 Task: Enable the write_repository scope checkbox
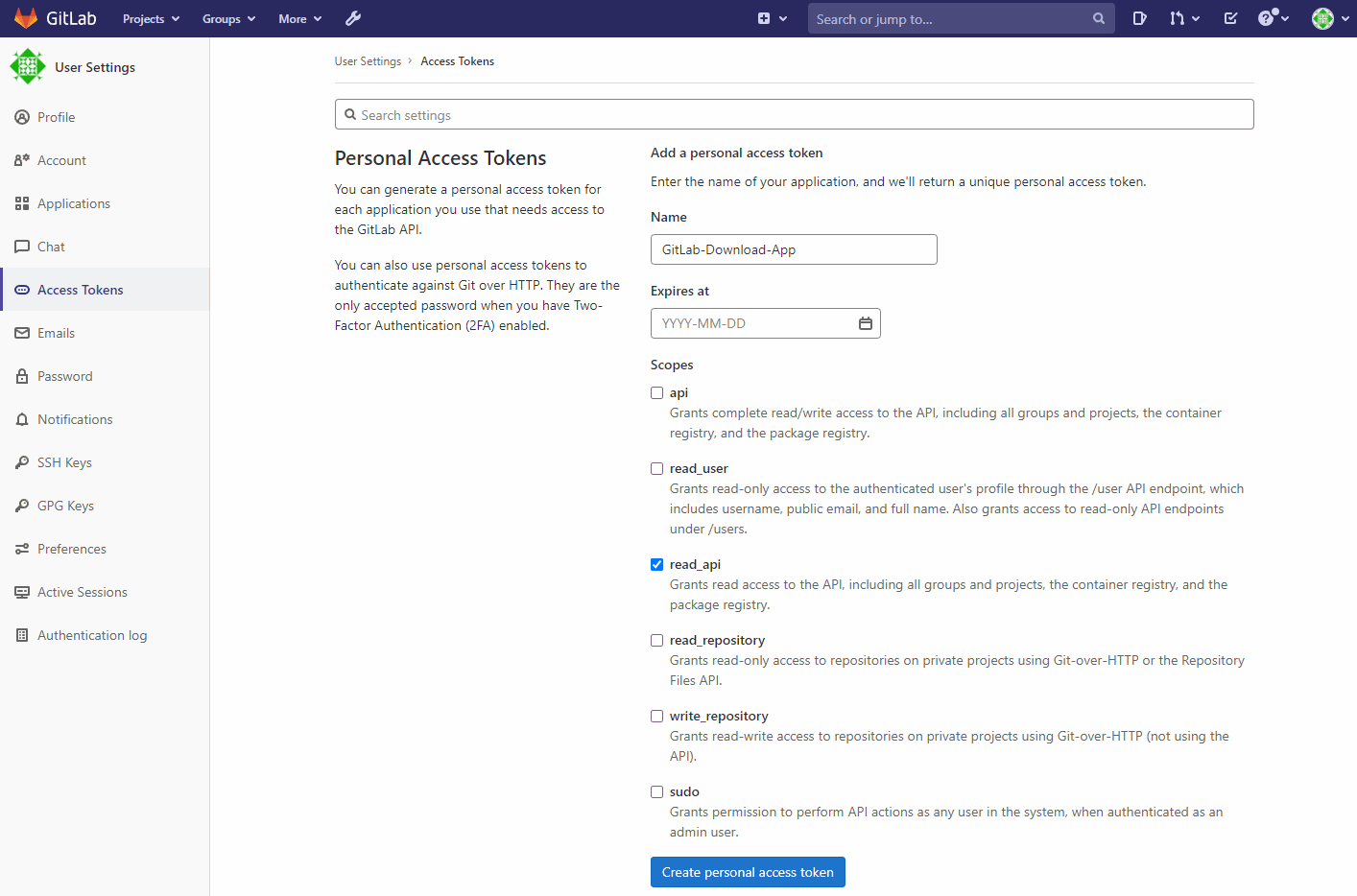(656, 716)
